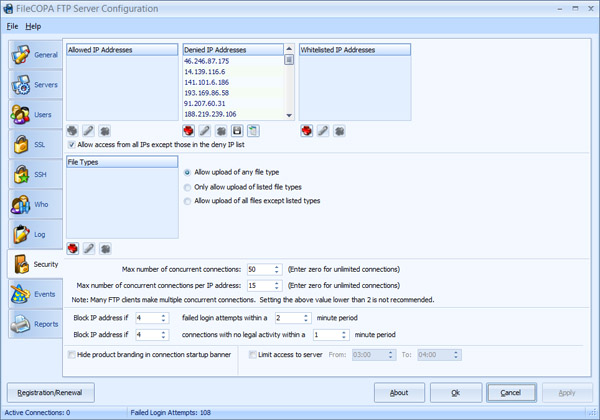Delete the selected allowed IP address
The image size is (600, 420).
[104, 131]
